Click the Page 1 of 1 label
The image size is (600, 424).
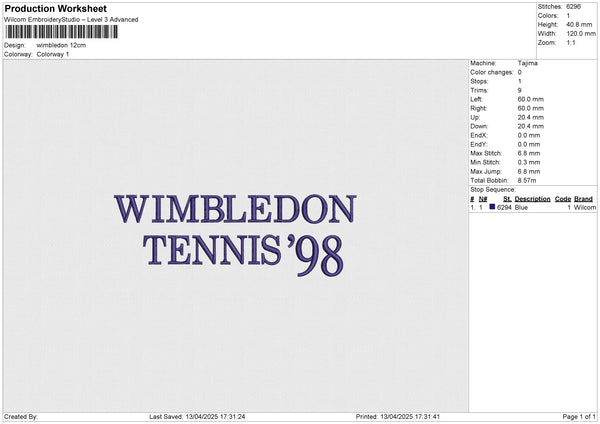579,416
